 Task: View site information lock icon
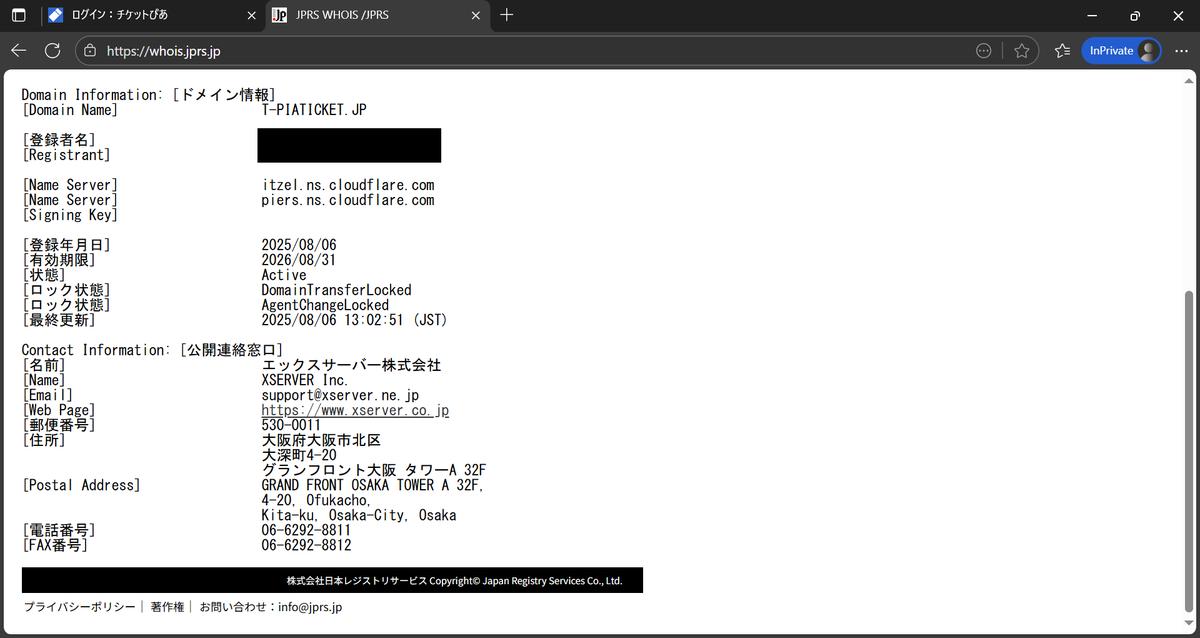coord(90,50)
